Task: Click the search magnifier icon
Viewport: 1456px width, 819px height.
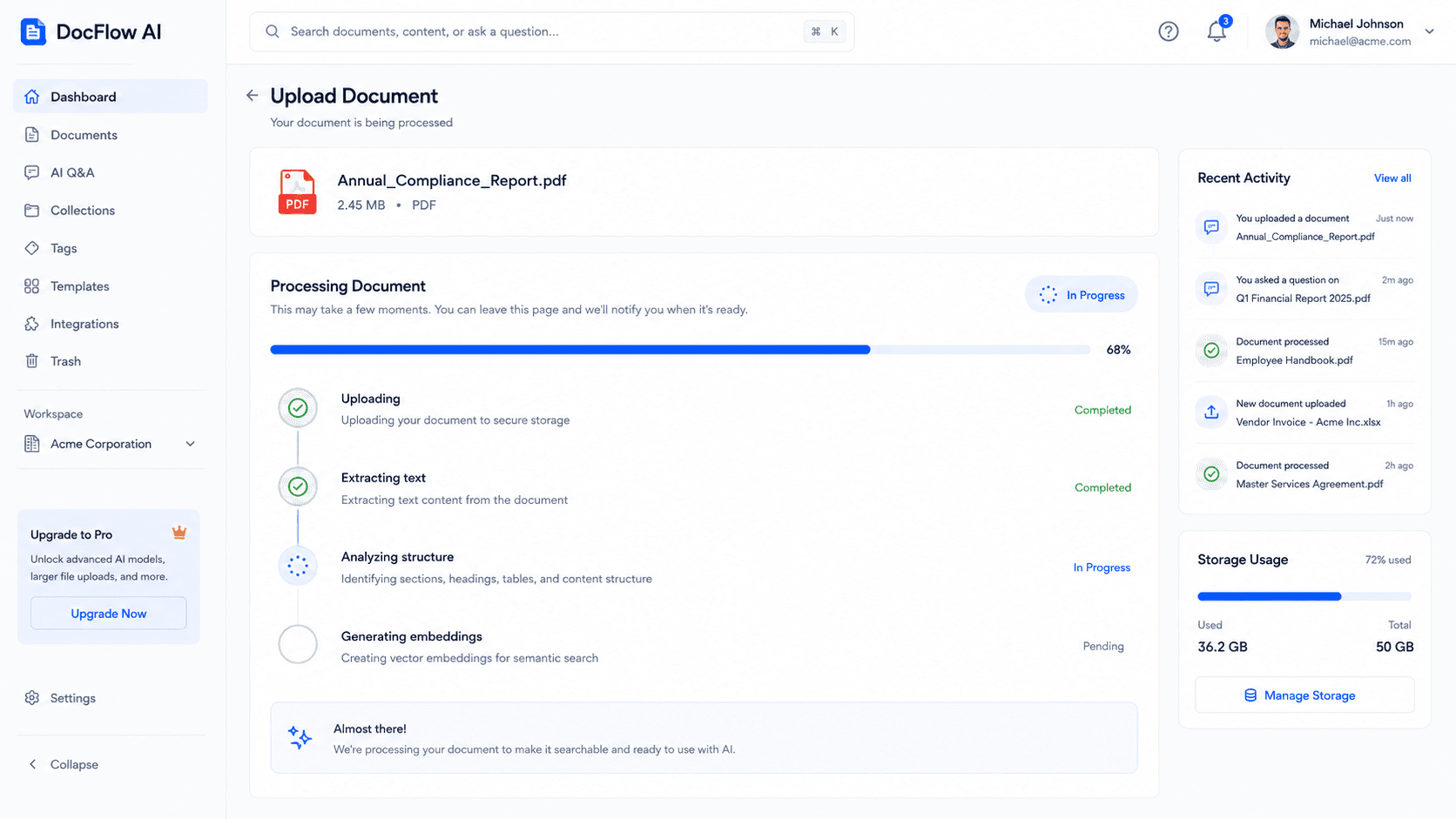Action: 273,31
